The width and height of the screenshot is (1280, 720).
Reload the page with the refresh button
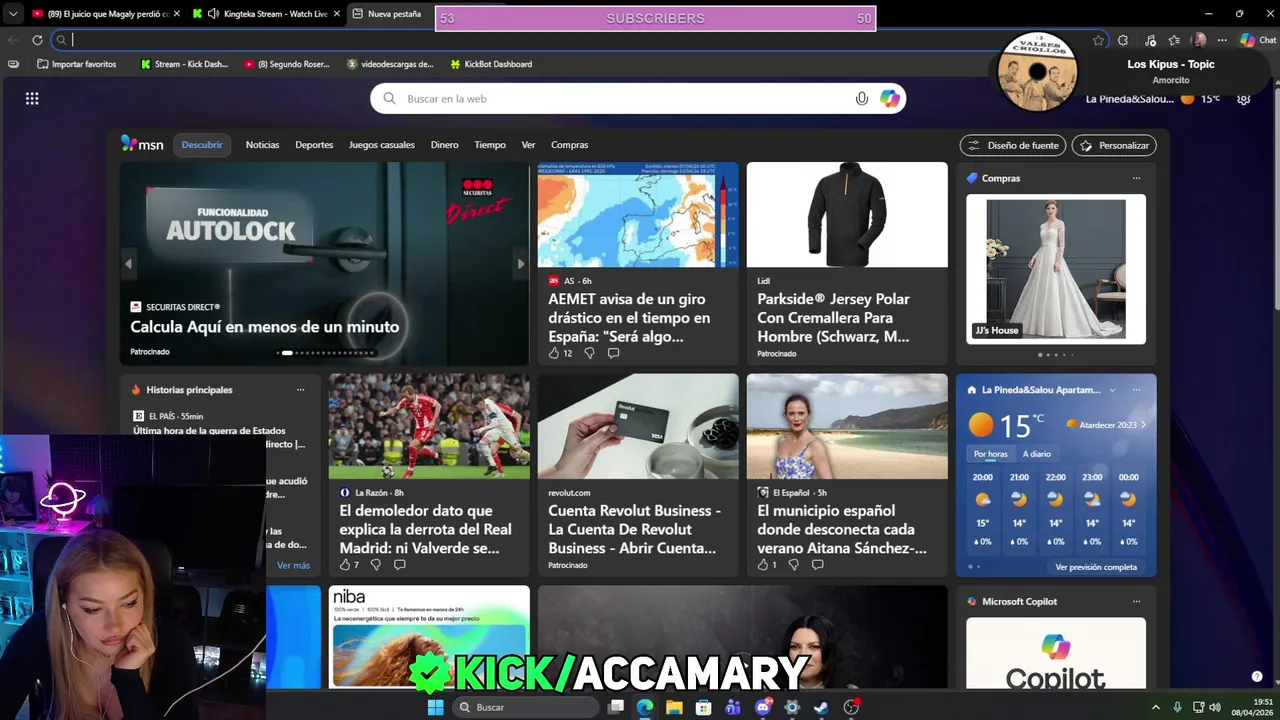tap(37, 40)
